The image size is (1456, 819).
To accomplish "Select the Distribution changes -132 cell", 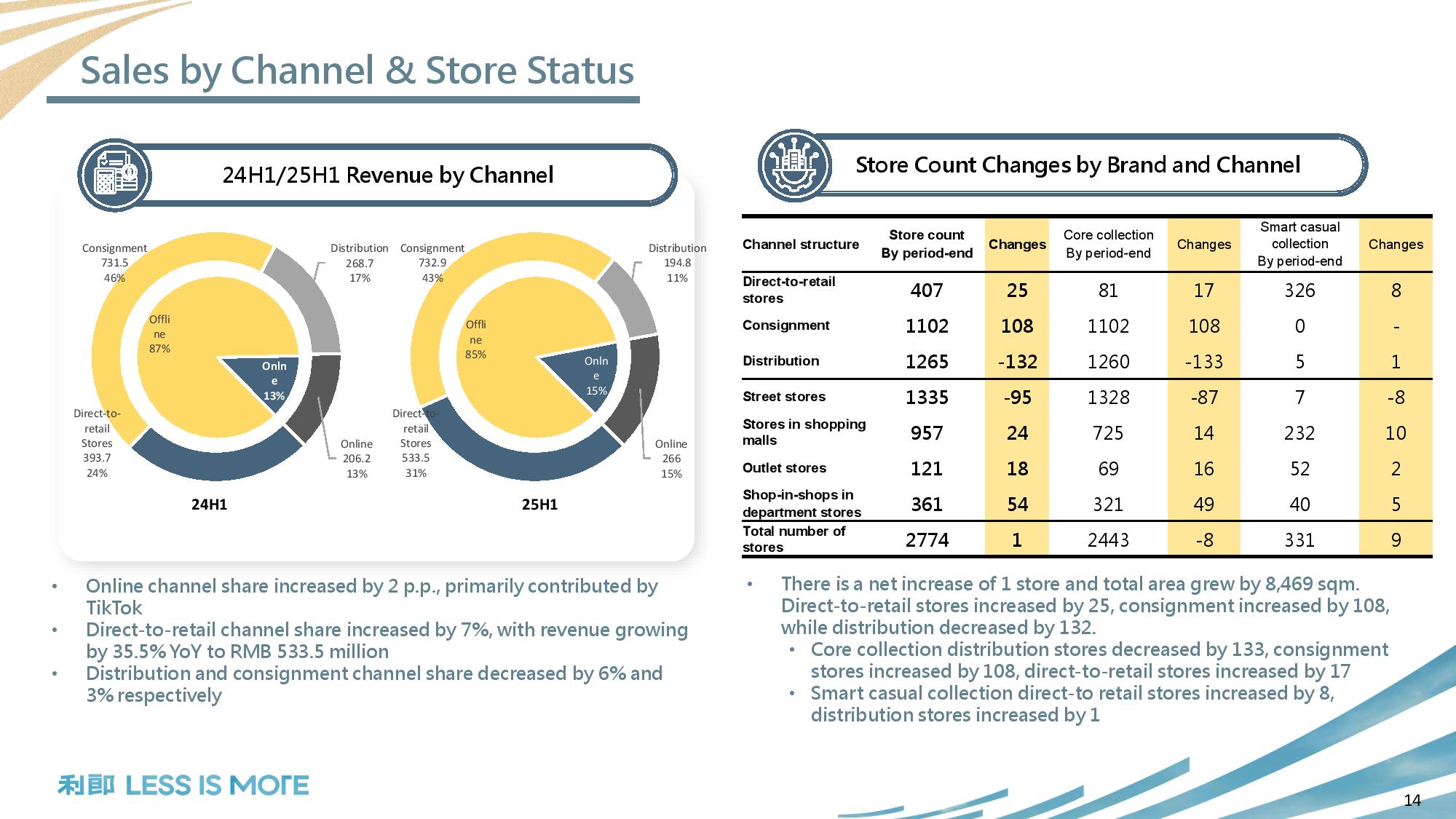I will [1017, 362].
